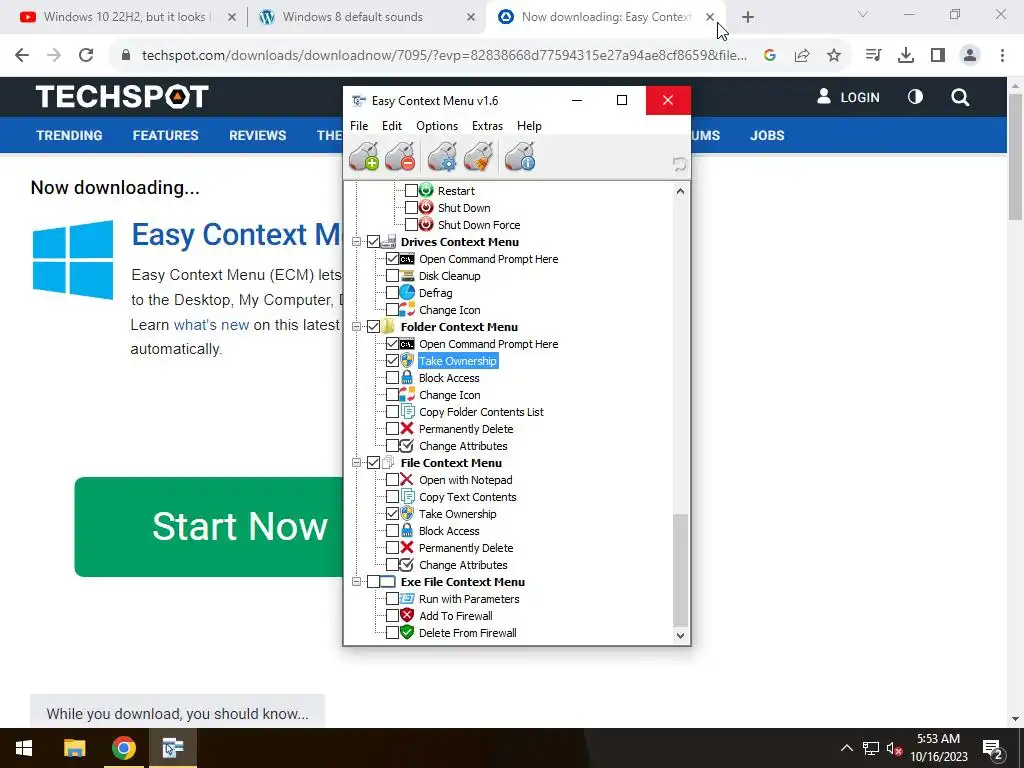Check the Copy Folder Contents List box

[x=392, y=411]
